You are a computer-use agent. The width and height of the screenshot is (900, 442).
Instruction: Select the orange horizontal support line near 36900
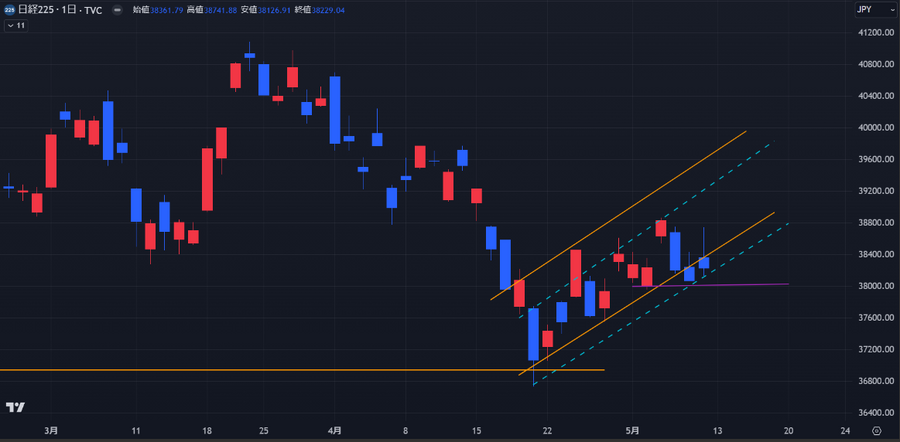tap(300, 370)
